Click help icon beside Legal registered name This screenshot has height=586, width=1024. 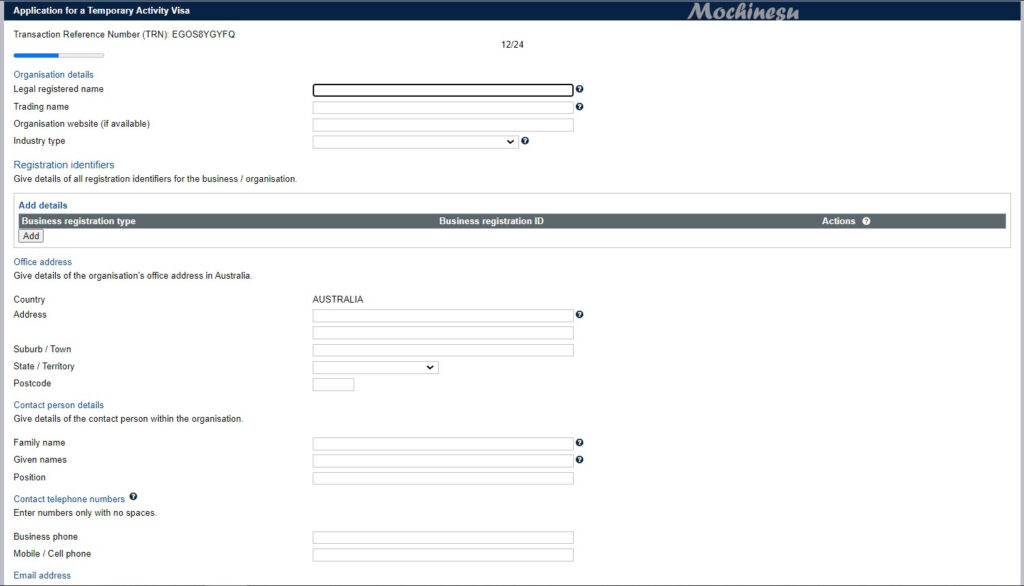pyautogui.click(x=579, y=89)
